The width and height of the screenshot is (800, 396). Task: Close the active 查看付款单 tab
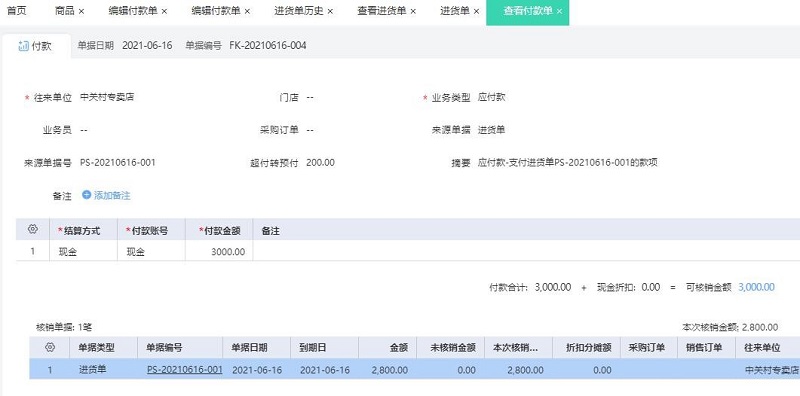(x=559, y=11)
